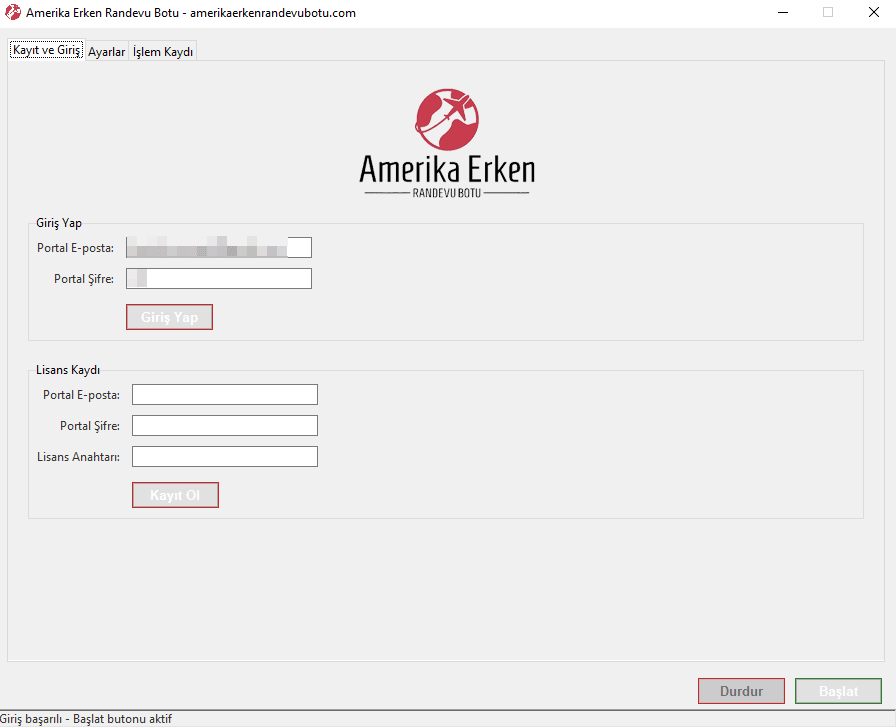Click the Kayıt Ol register button
The image size is (896, 728).
[175, 495]
